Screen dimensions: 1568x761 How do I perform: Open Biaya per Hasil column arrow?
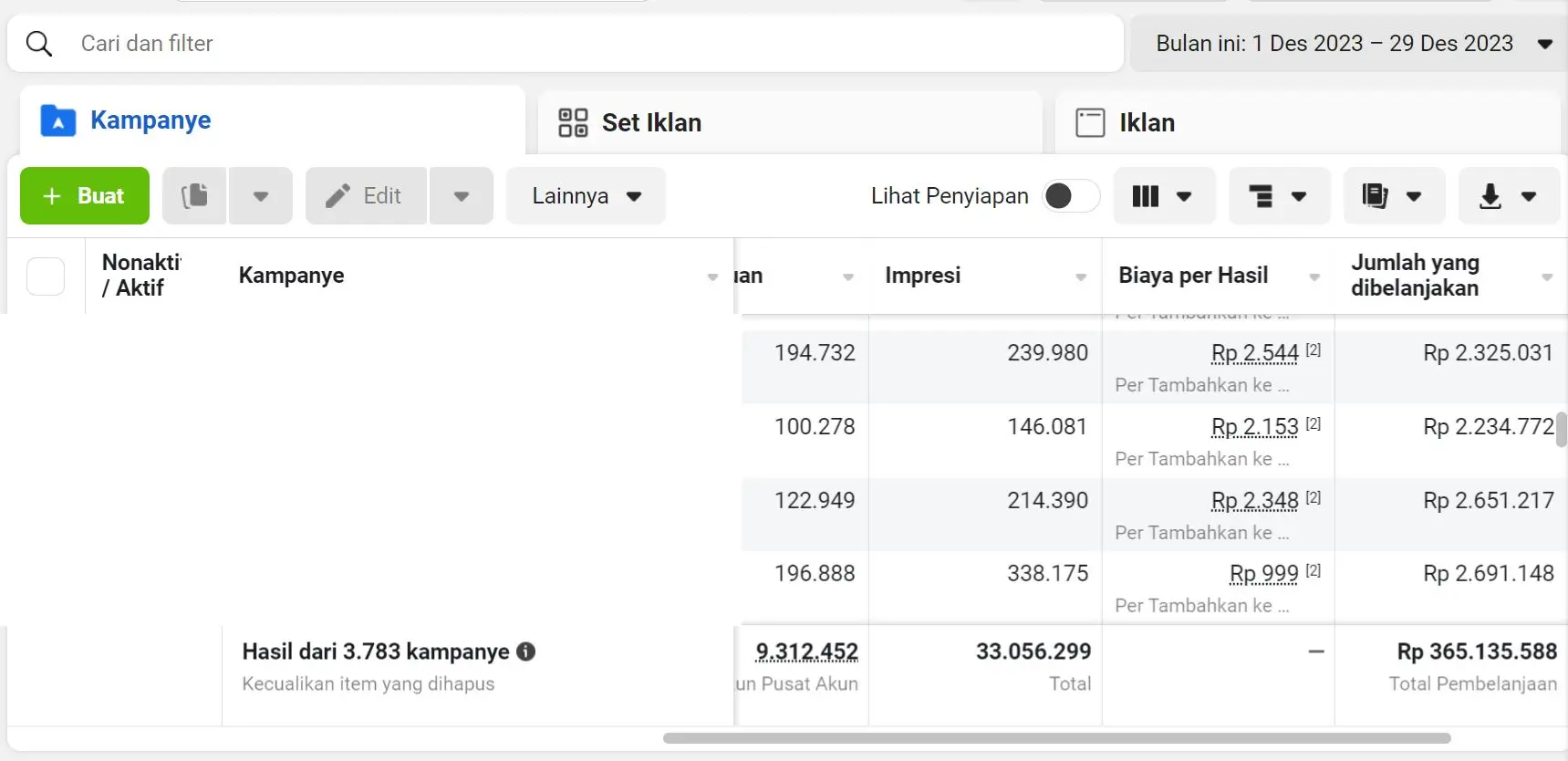coord(1314,276)
